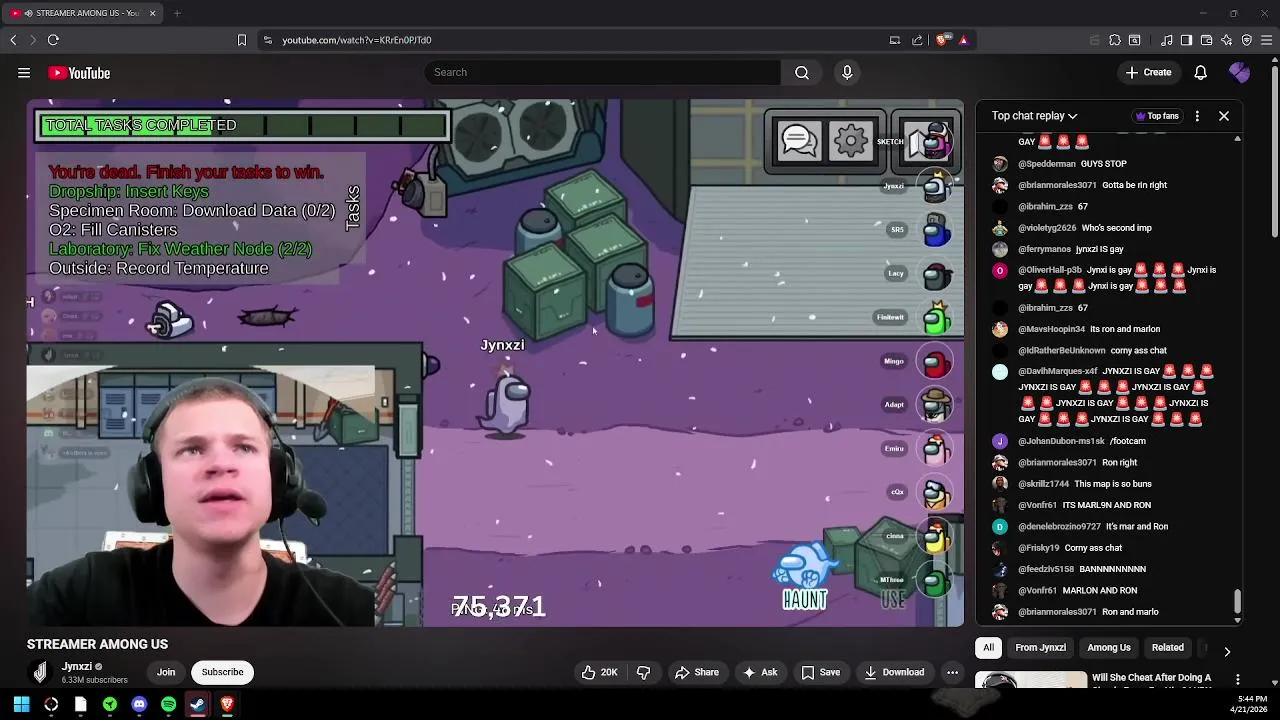Open the Brave VPN shield icon
The height and width of the screenshot is (720, 1280).
pyautogui.click(x=1246, y=40)
